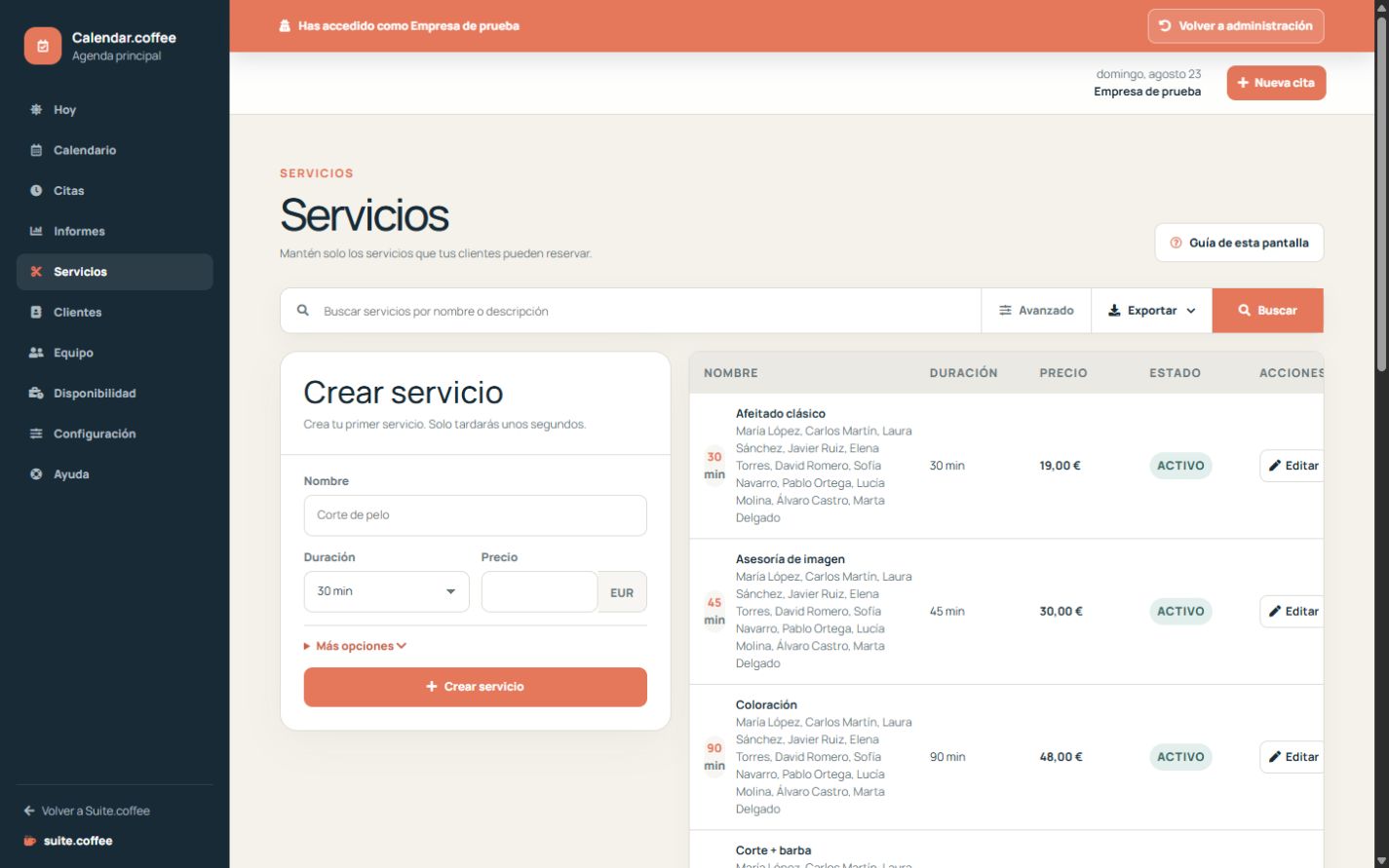Open the Citas section
The width and height of the screenshot is (1389, 868).
[115, 191]
